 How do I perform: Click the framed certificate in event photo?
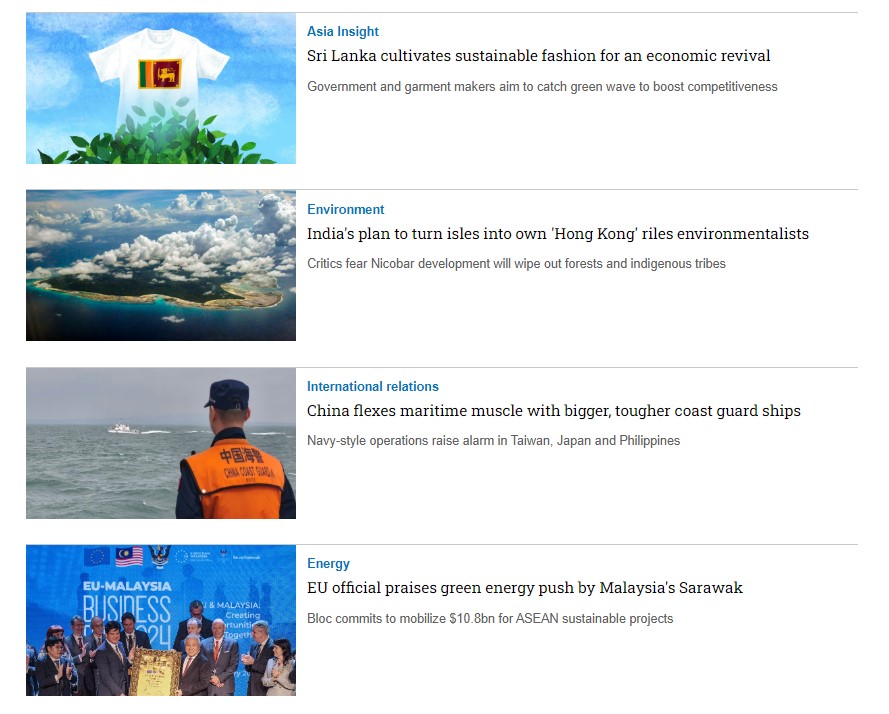click(155, 673)
